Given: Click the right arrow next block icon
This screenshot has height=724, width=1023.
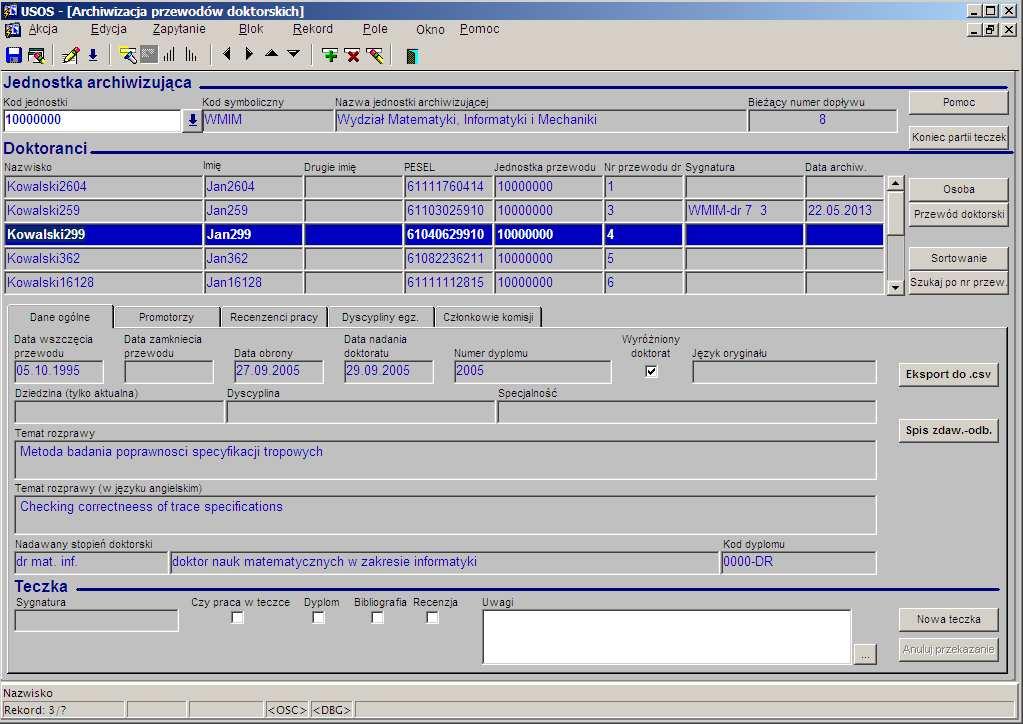Looking at the screenshot, I should tap(249, 54).
